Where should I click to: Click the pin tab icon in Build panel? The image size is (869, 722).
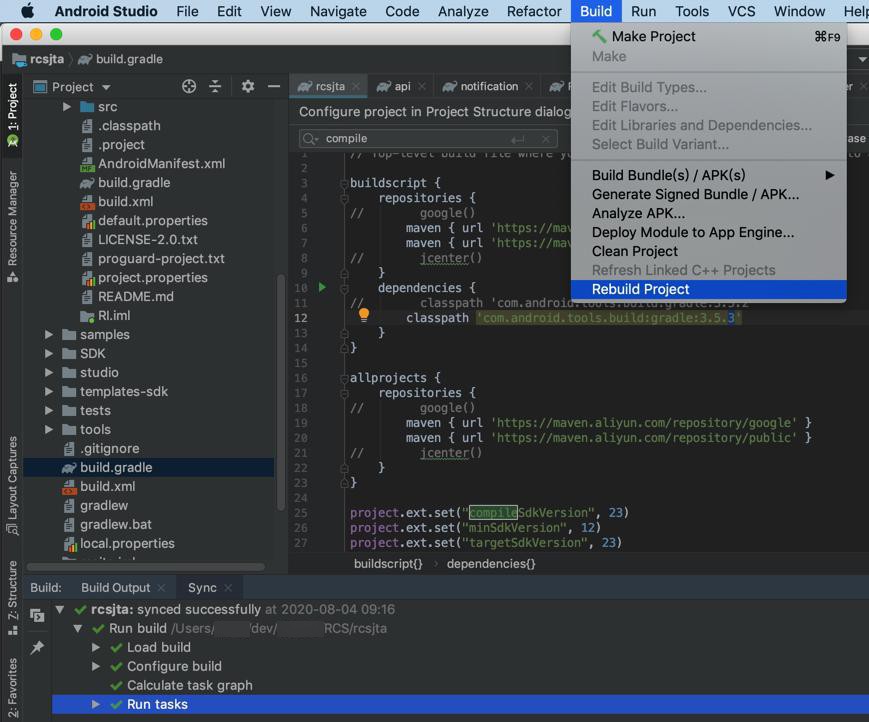[x=37, y=647]
